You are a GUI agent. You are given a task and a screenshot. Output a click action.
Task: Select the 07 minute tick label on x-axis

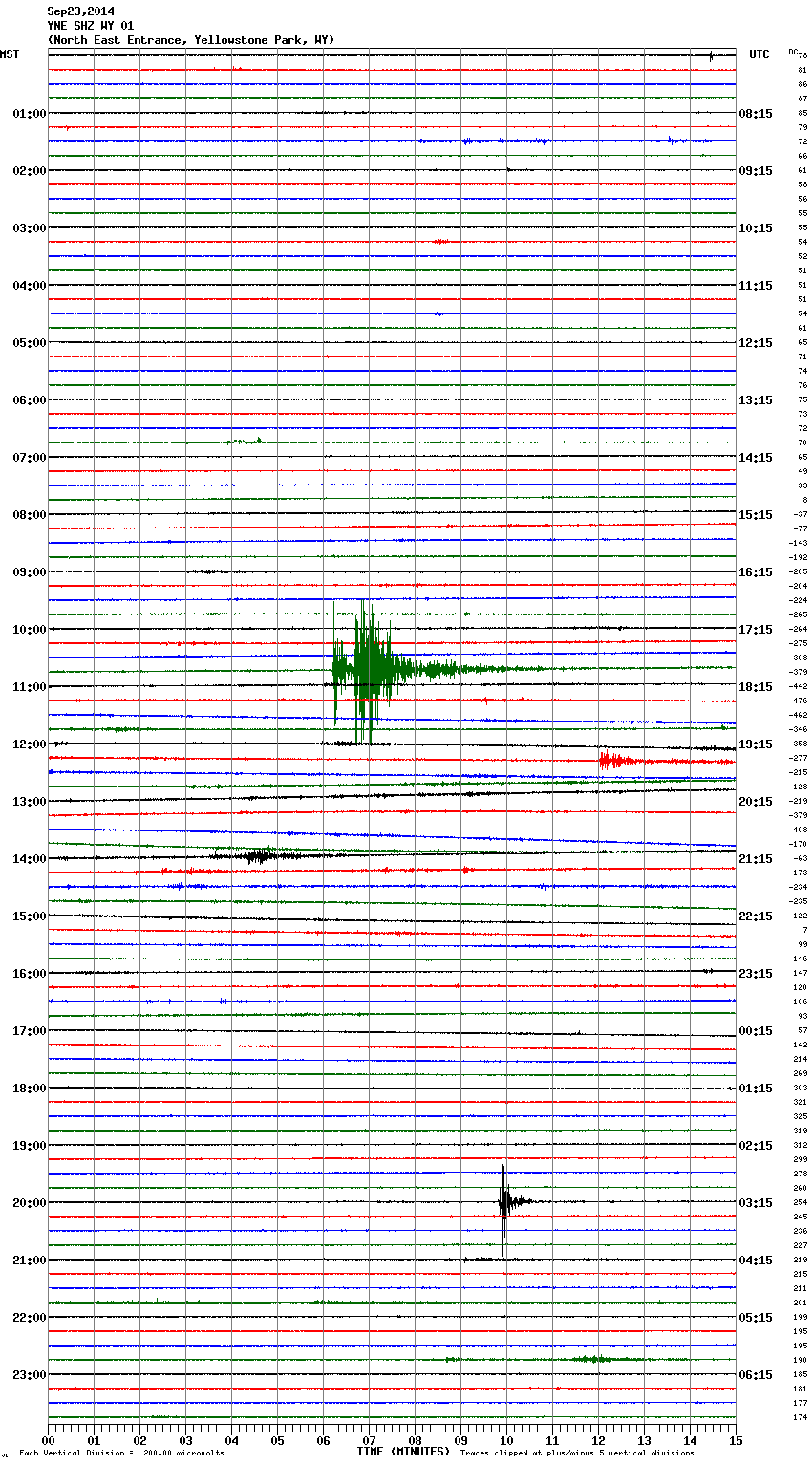(x=369, y=1440)
